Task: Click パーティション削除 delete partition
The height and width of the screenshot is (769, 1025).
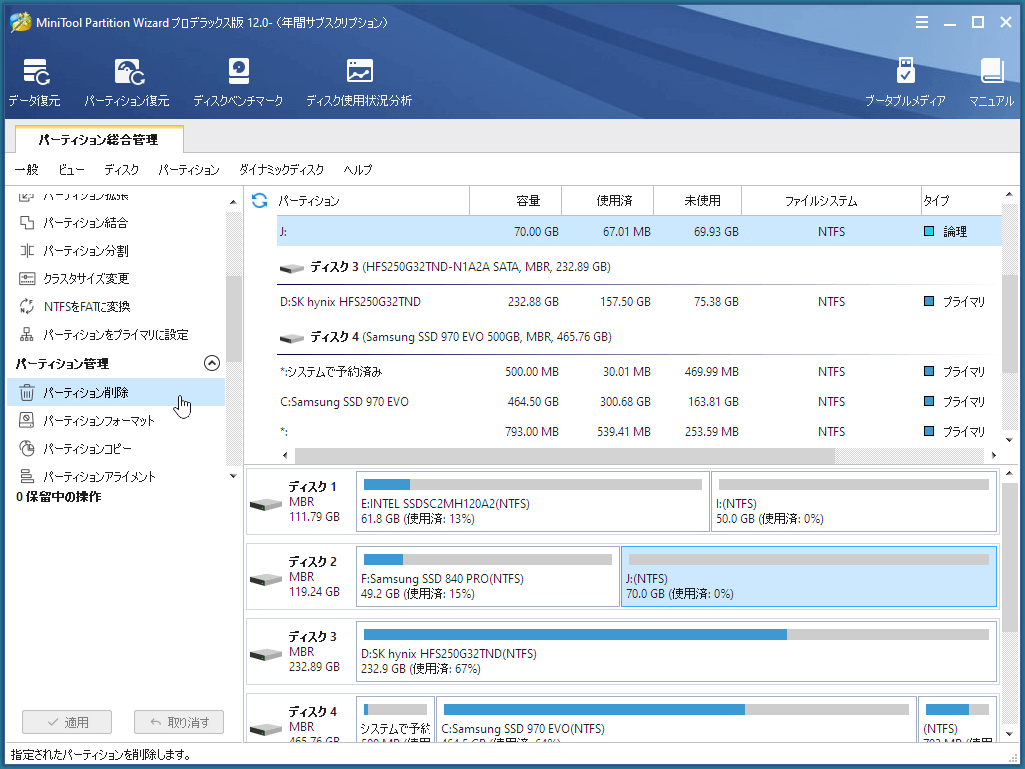Action: pos(116,392)
